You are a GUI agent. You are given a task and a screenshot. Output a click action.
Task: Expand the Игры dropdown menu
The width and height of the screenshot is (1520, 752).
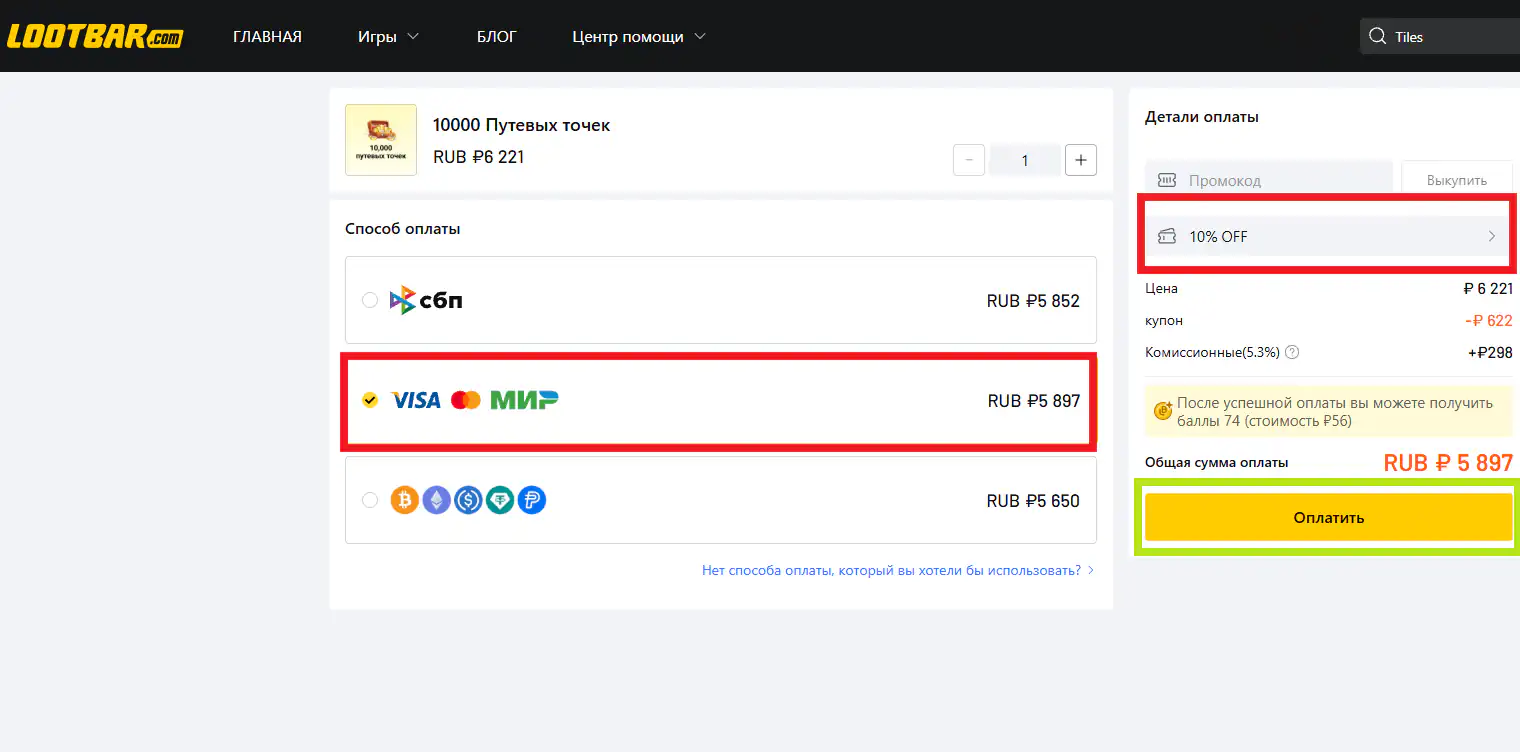388,37
